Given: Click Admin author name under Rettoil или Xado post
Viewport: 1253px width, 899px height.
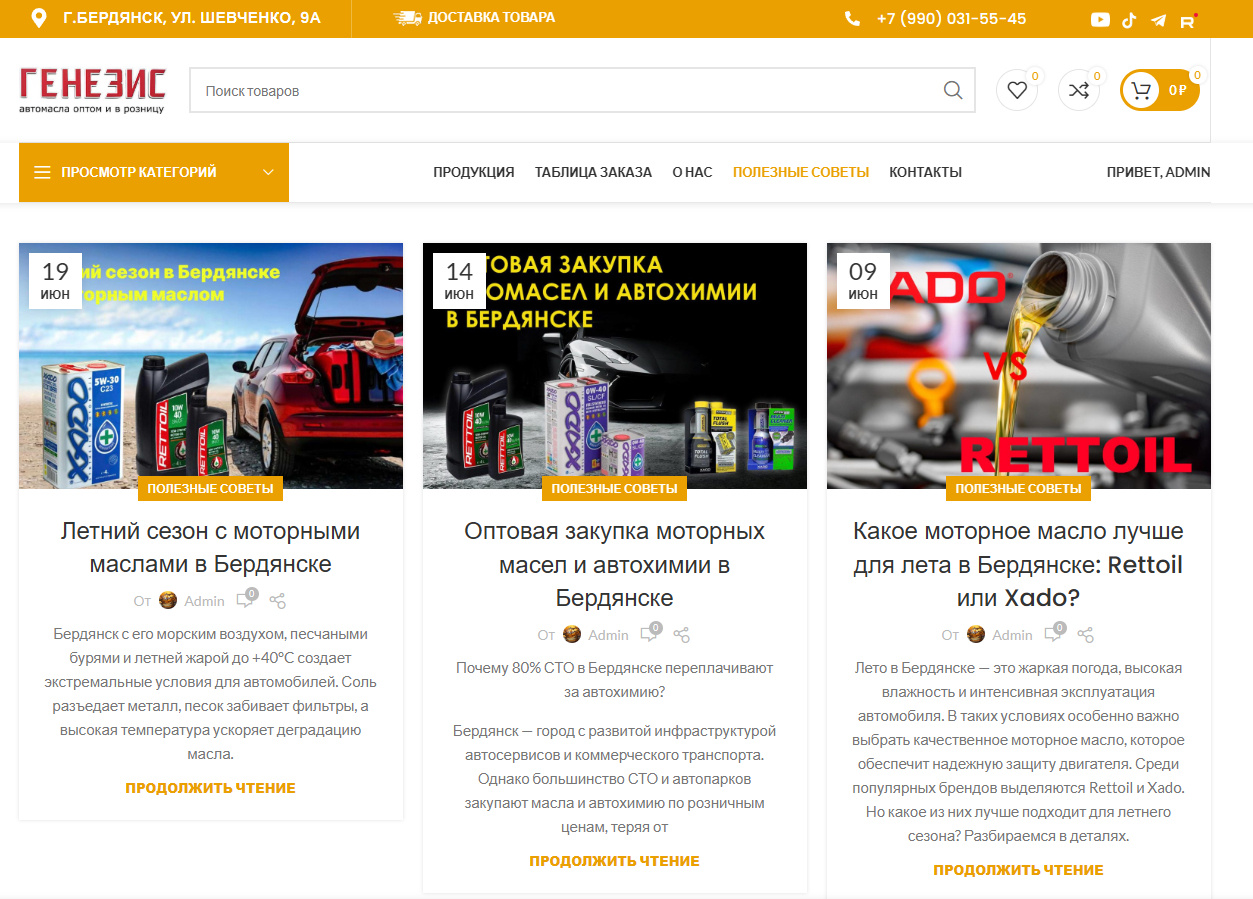Looking at the screenshot, I should click(1013, 635).
